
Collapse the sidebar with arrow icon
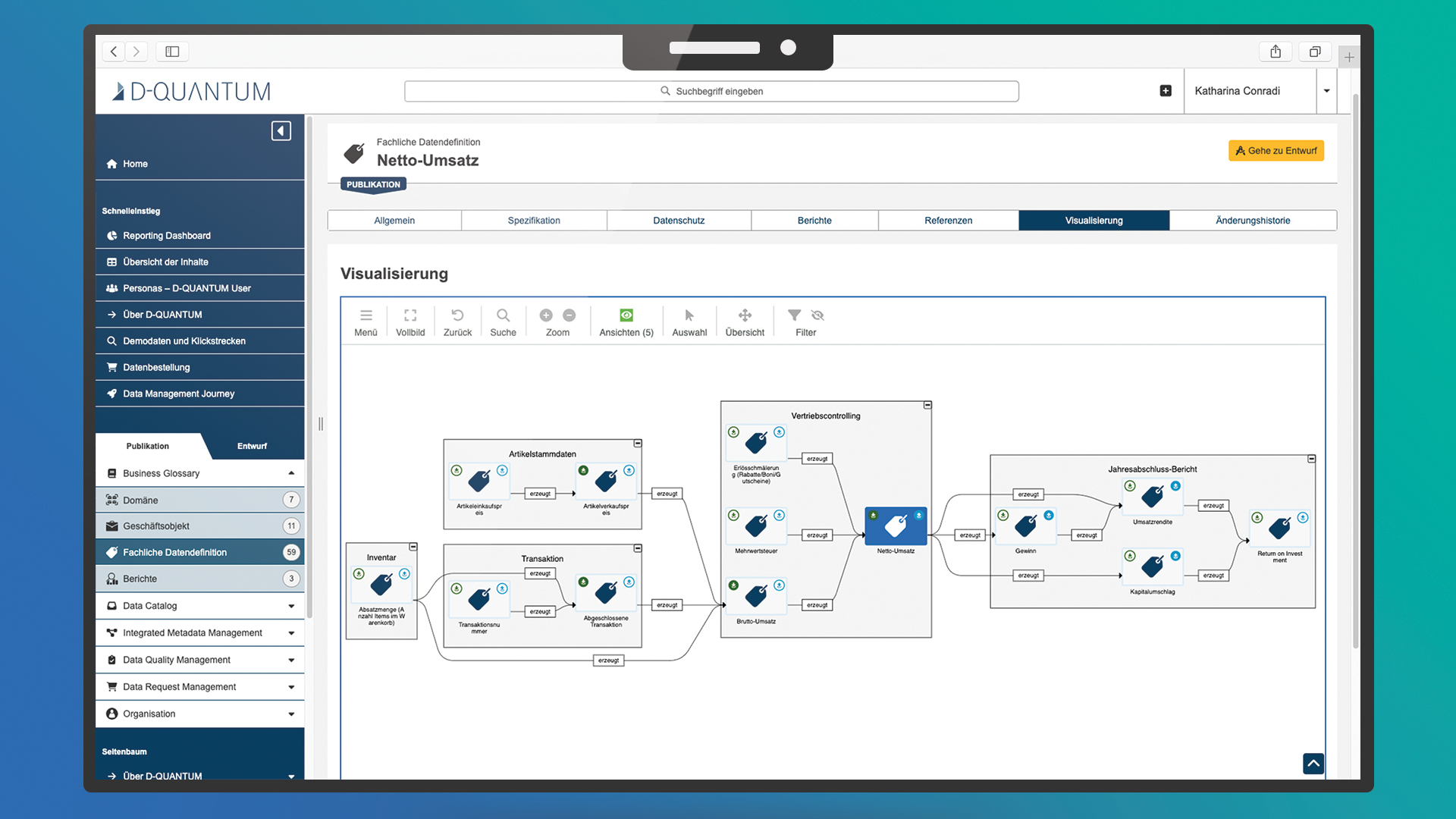281,131
